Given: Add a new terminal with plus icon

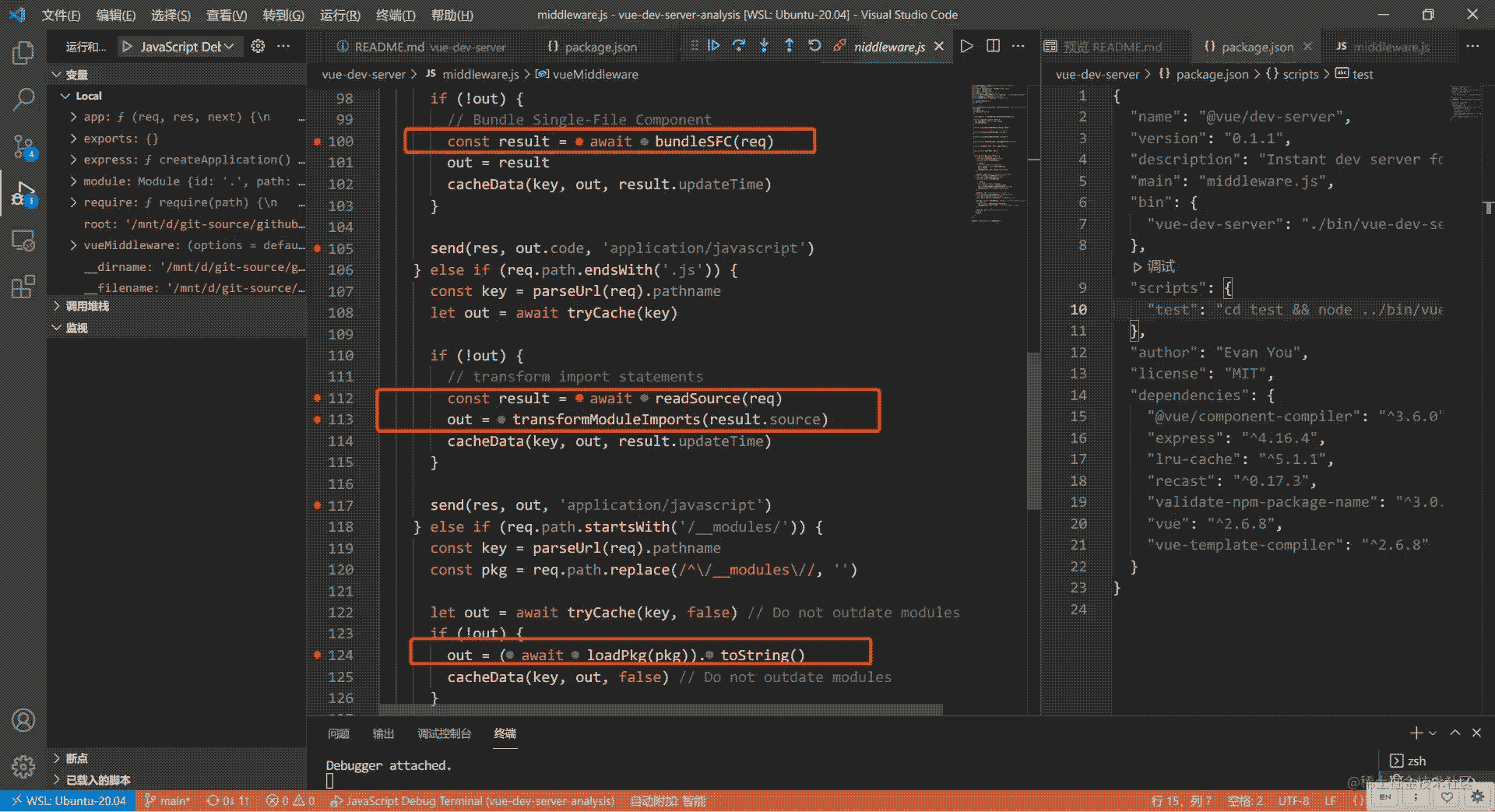Looking at the screenshot, I should pyautogui.click(x=1416, y=733).
